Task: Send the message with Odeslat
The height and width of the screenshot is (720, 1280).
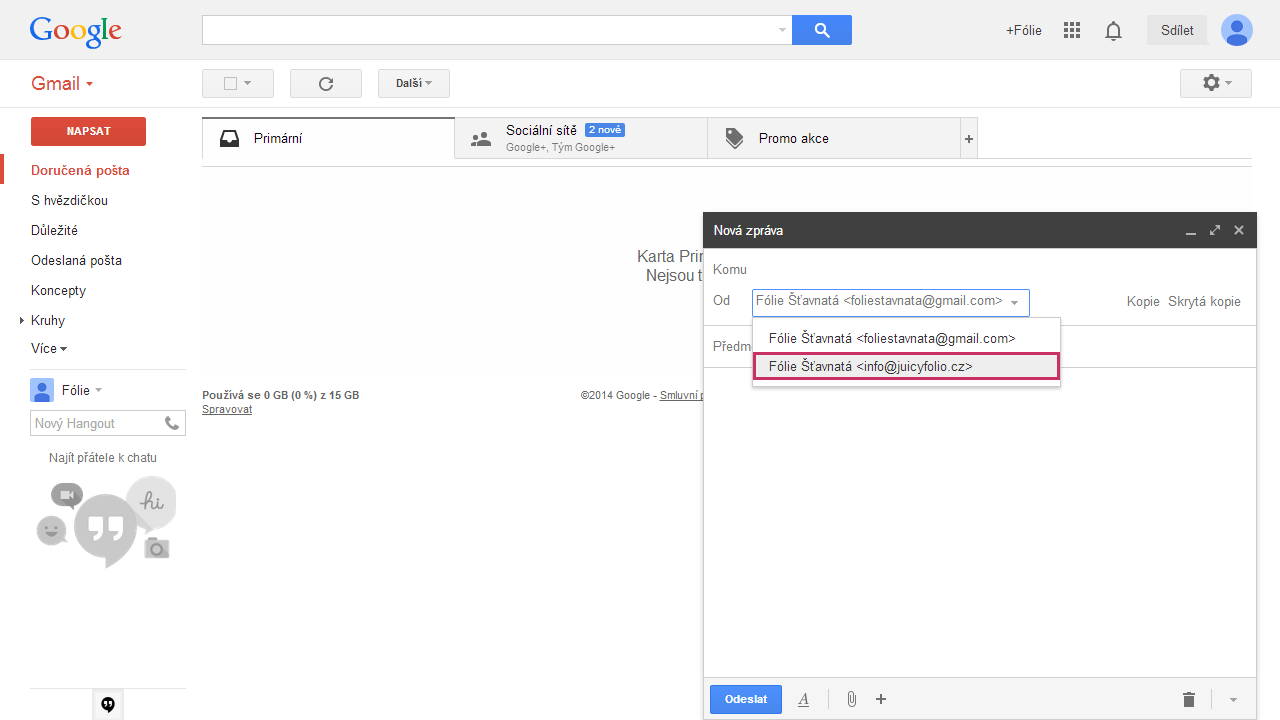Action: (746, 699)
